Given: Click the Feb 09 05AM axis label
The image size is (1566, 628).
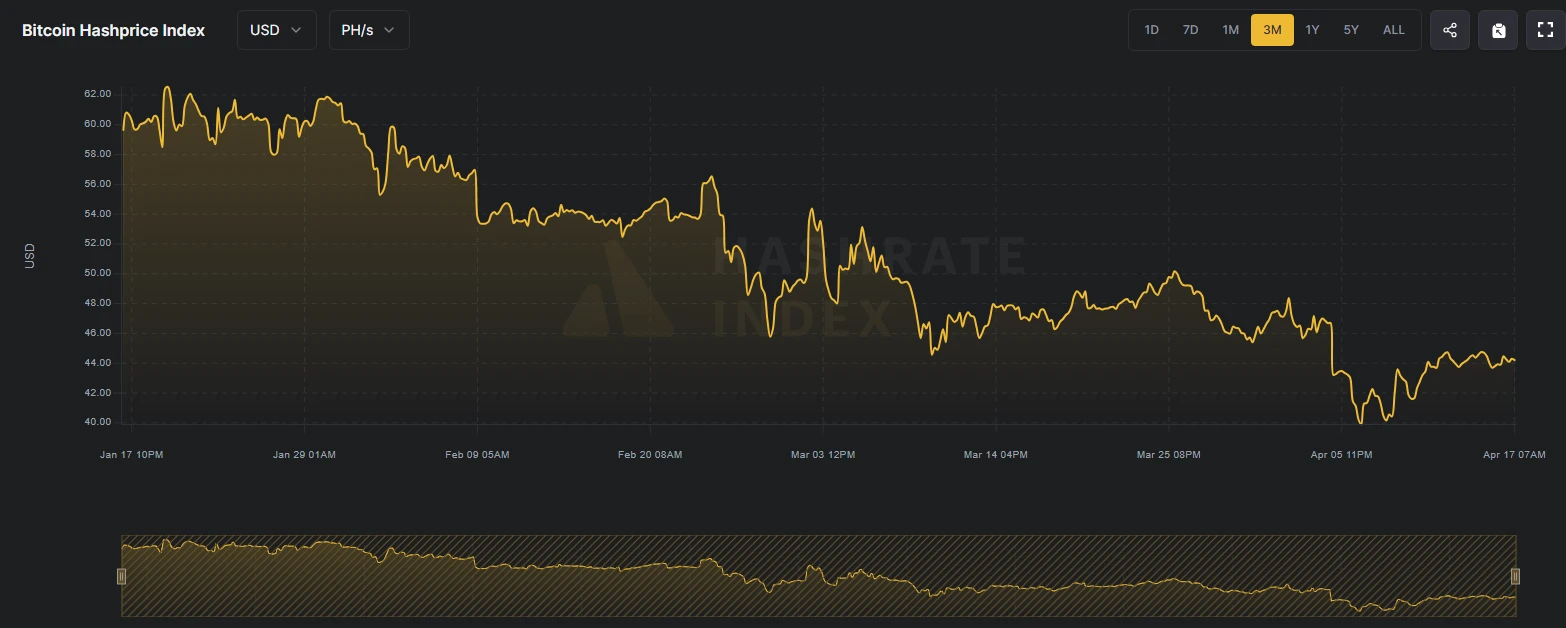Looking at the screenshot, I should click(x=477, y=455).
